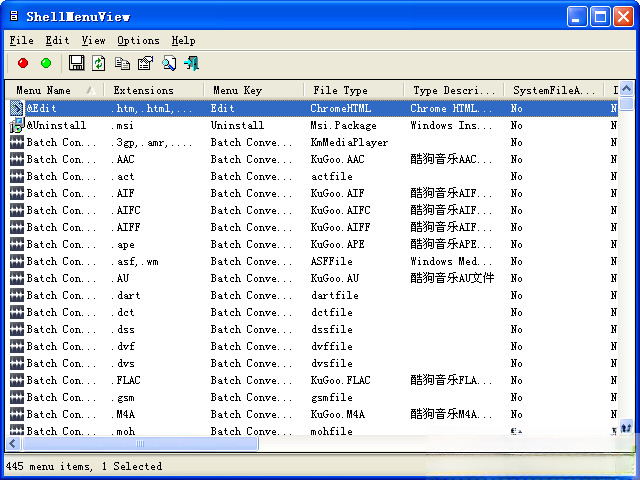The height and width of the screenshot is (480, 640).
Task: Sort by the SystemFileA... column header
Action: click(553, 90)
